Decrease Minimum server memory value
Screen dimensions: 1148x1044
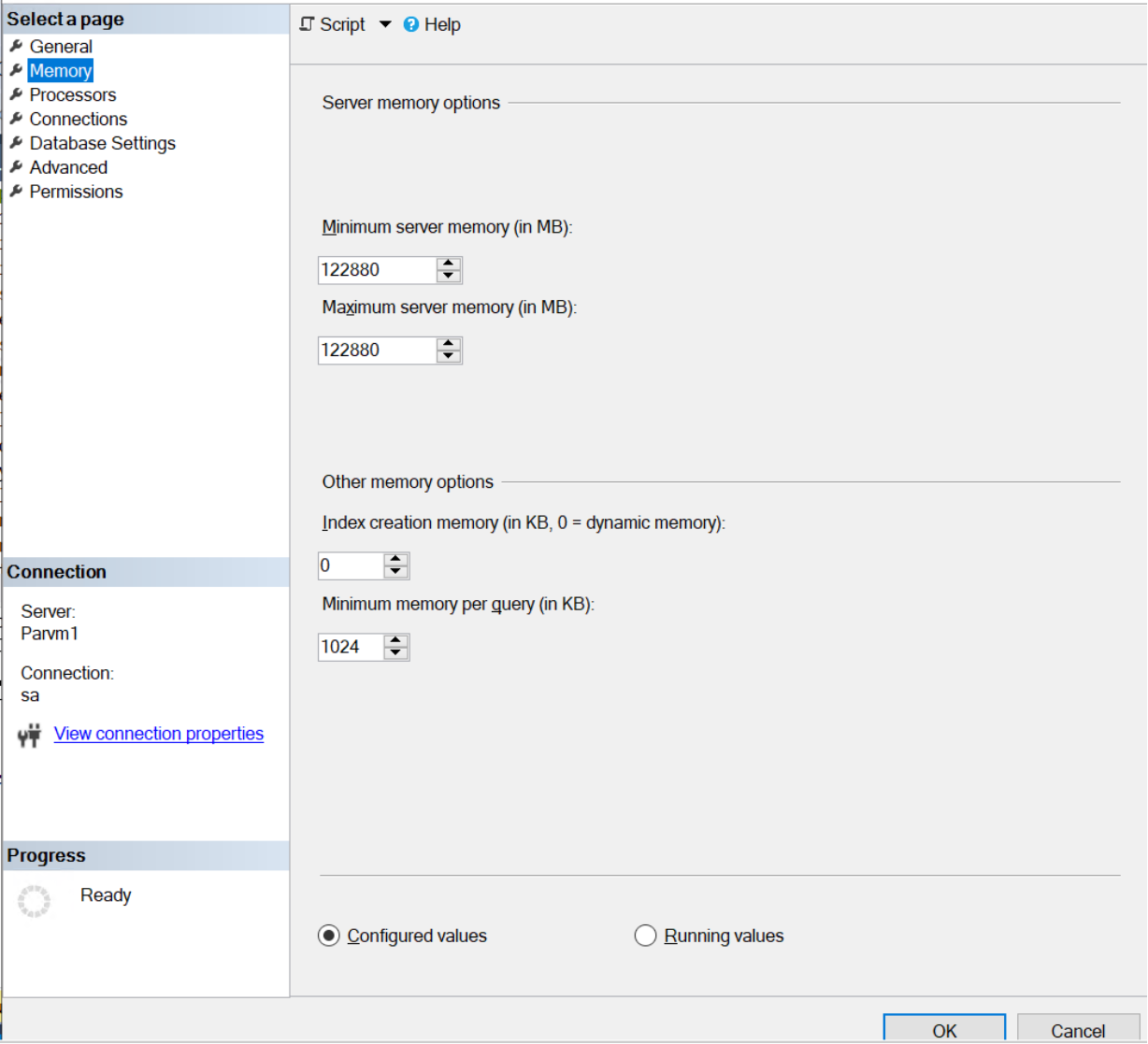[449, 277]
